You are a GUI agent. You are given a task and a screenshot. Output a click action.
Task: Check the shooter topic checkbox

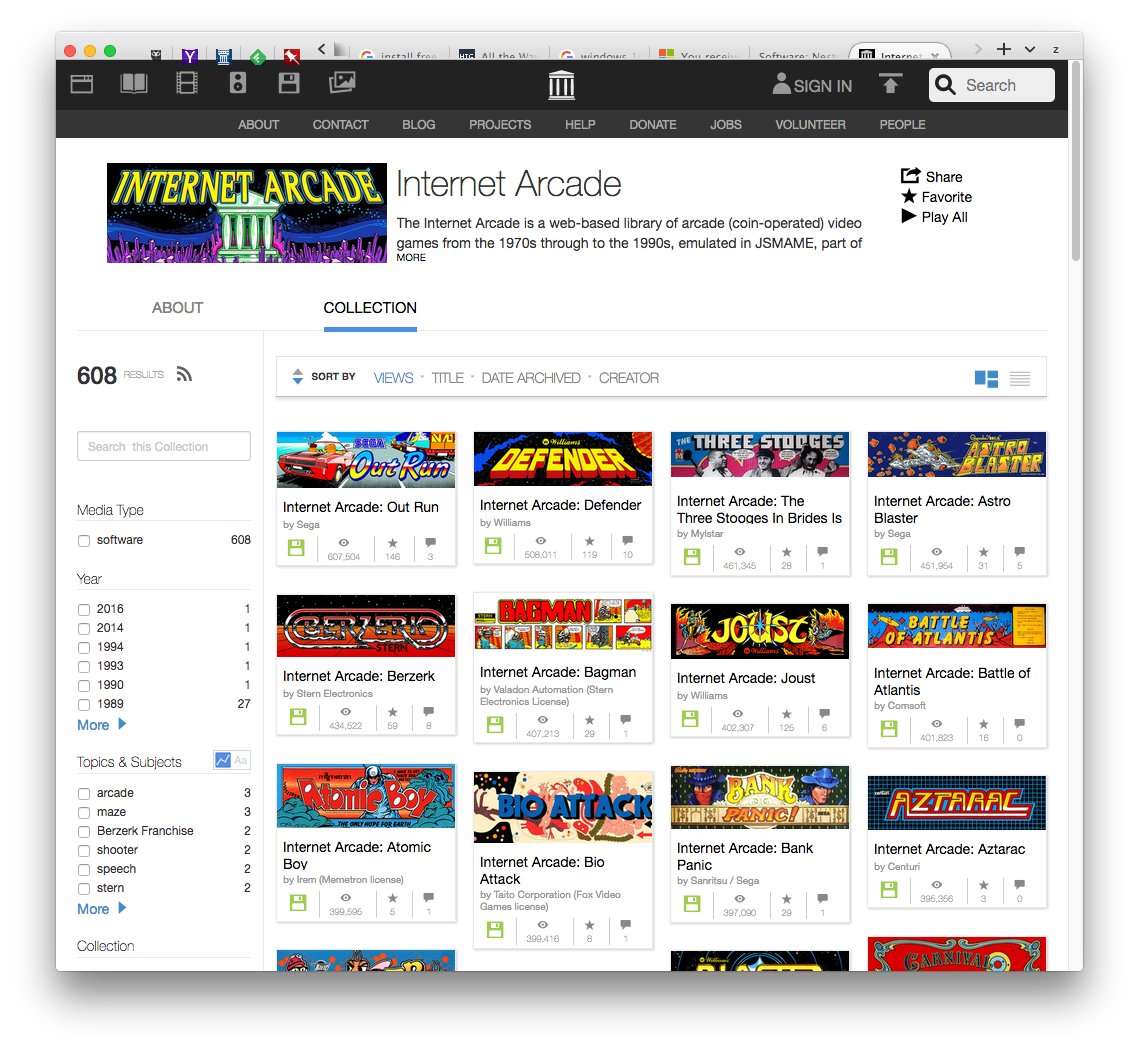pyautogui.click(x=84, y=851)
